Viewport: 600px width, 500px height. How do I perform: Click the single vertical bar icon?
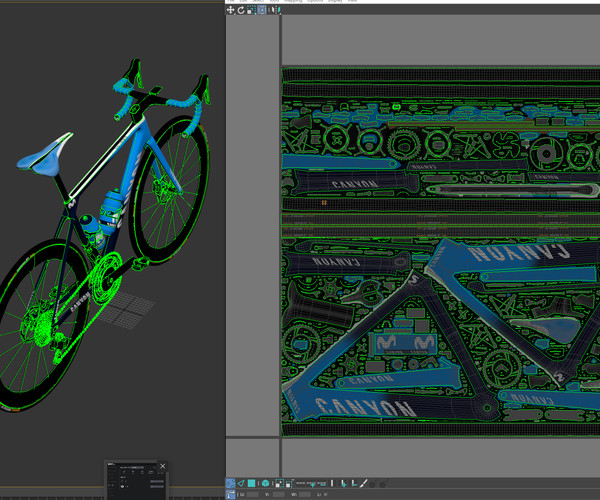(332, 483)
